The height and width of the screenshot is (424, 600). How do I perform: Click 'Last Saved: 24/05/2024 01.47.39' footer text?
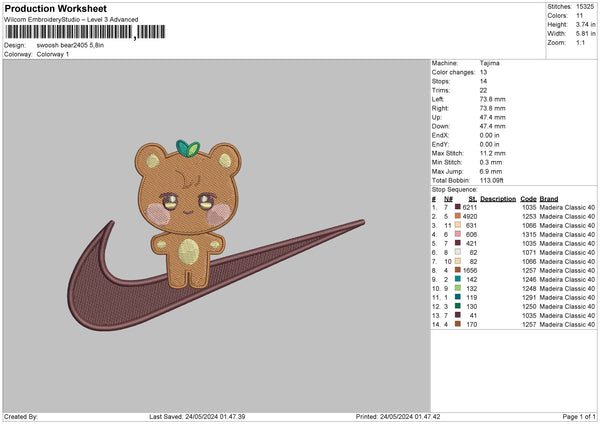point(197,416)
